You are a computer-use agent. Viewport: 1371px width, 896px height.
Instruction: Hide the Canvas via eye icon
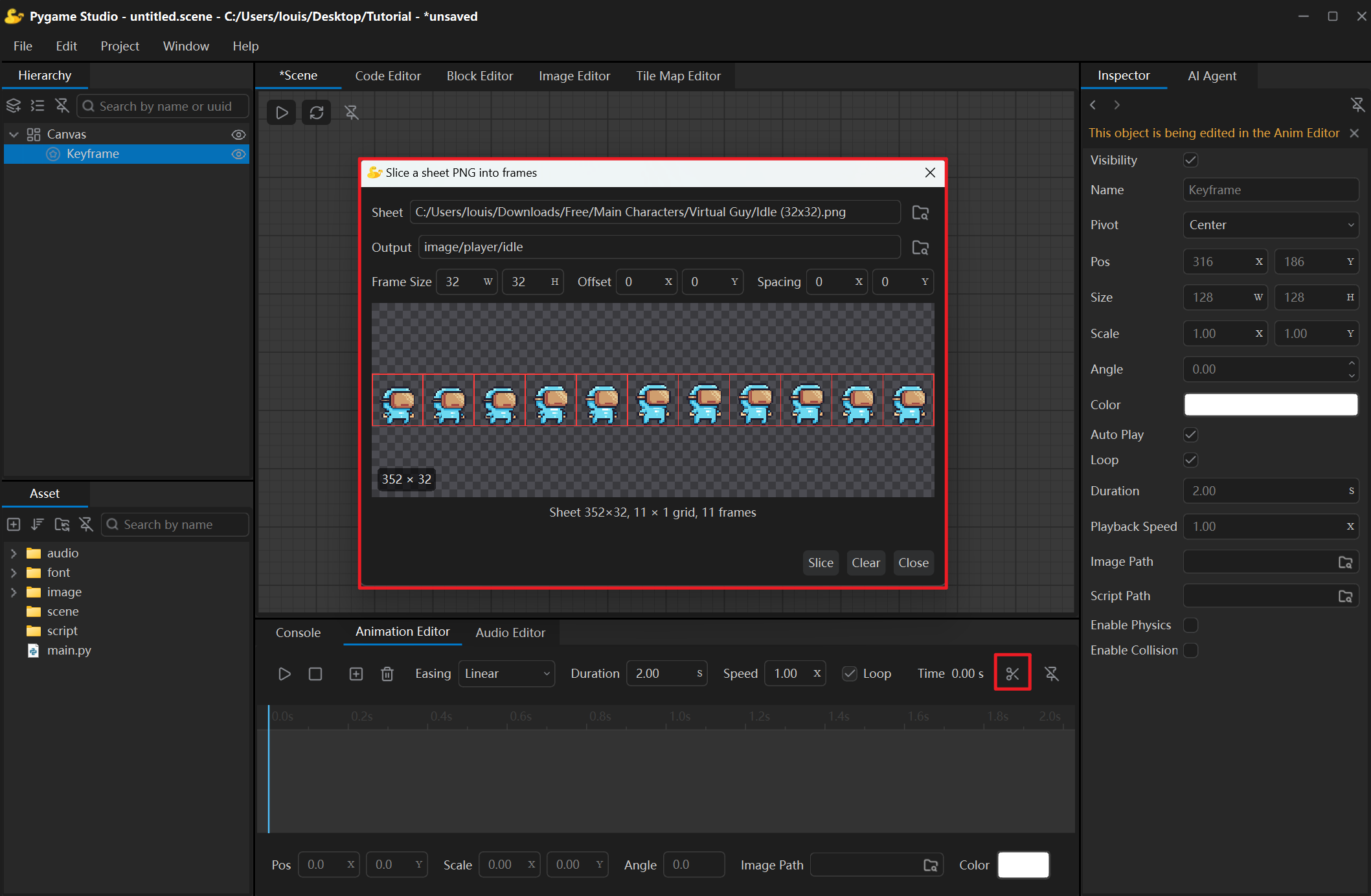(x=238, y=135)
